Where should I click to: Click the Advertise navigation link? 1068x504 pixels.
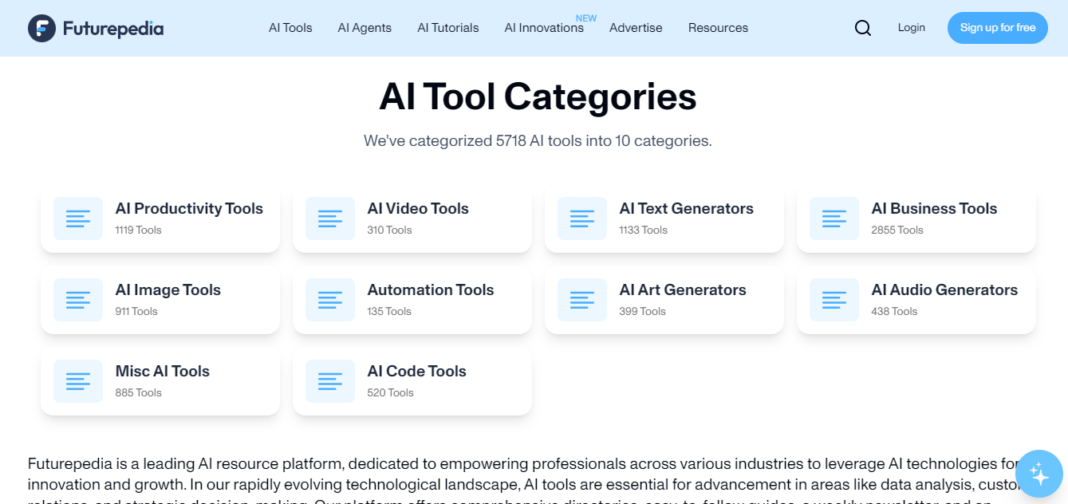coord(636,28)
